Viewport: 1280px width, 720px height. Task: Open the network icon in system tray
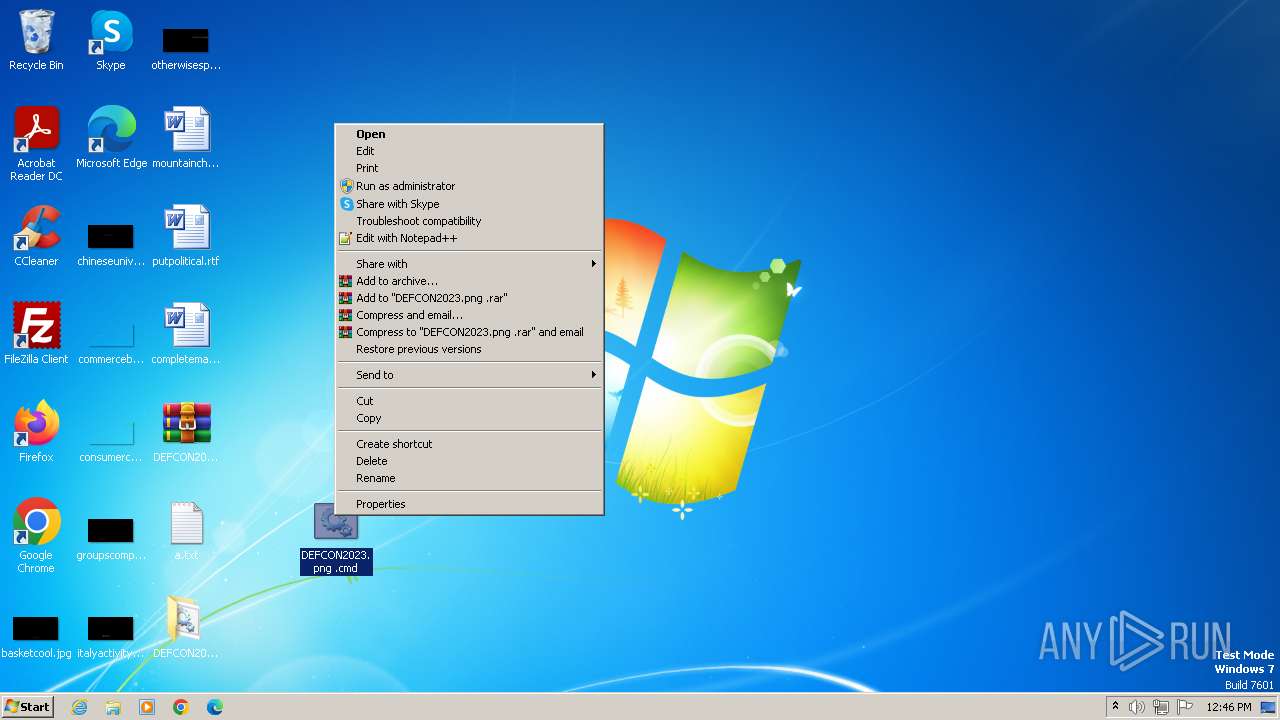(1161, 707)
